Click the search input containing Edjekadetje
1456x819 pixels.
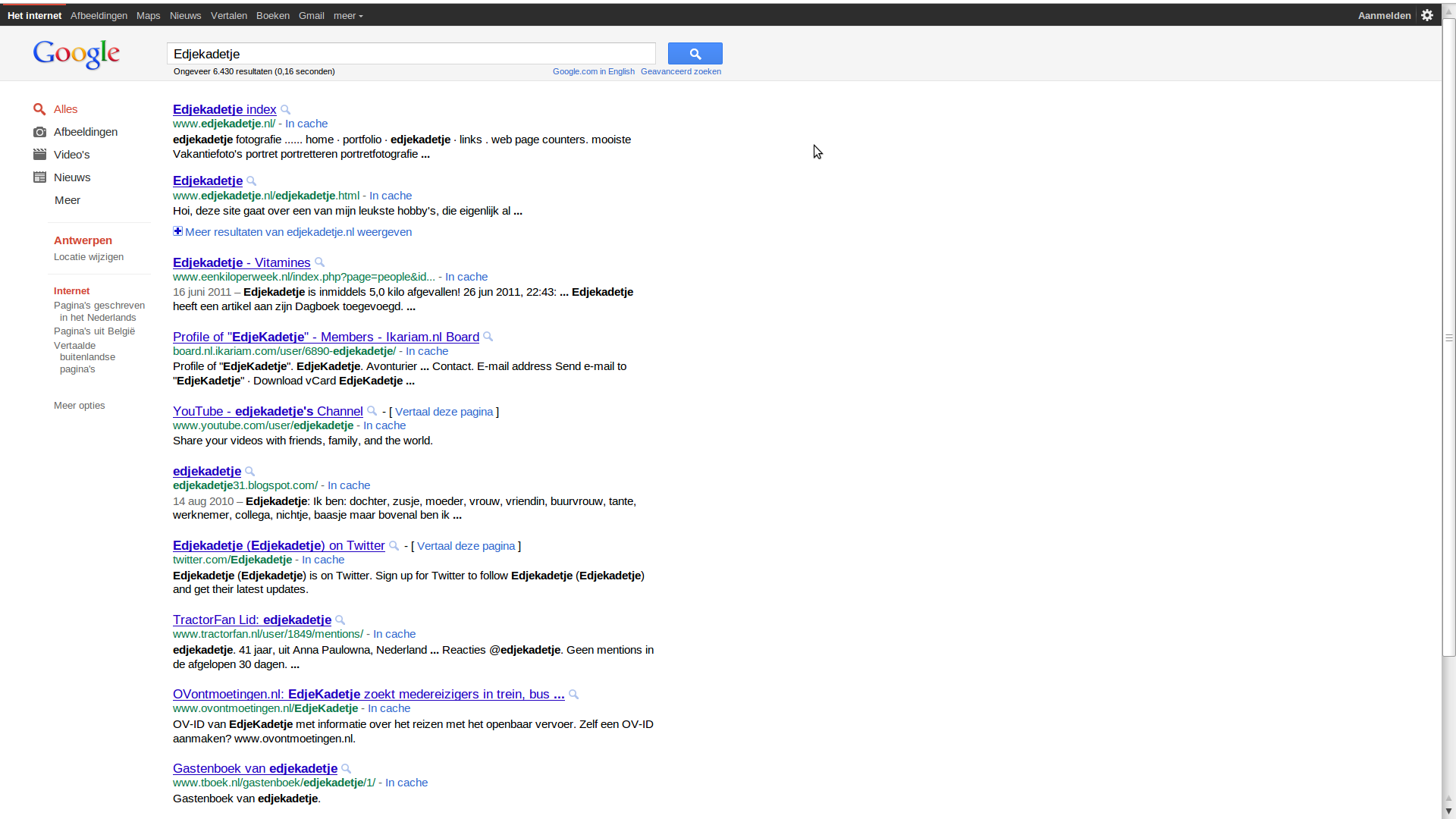[x=411, y=54]
